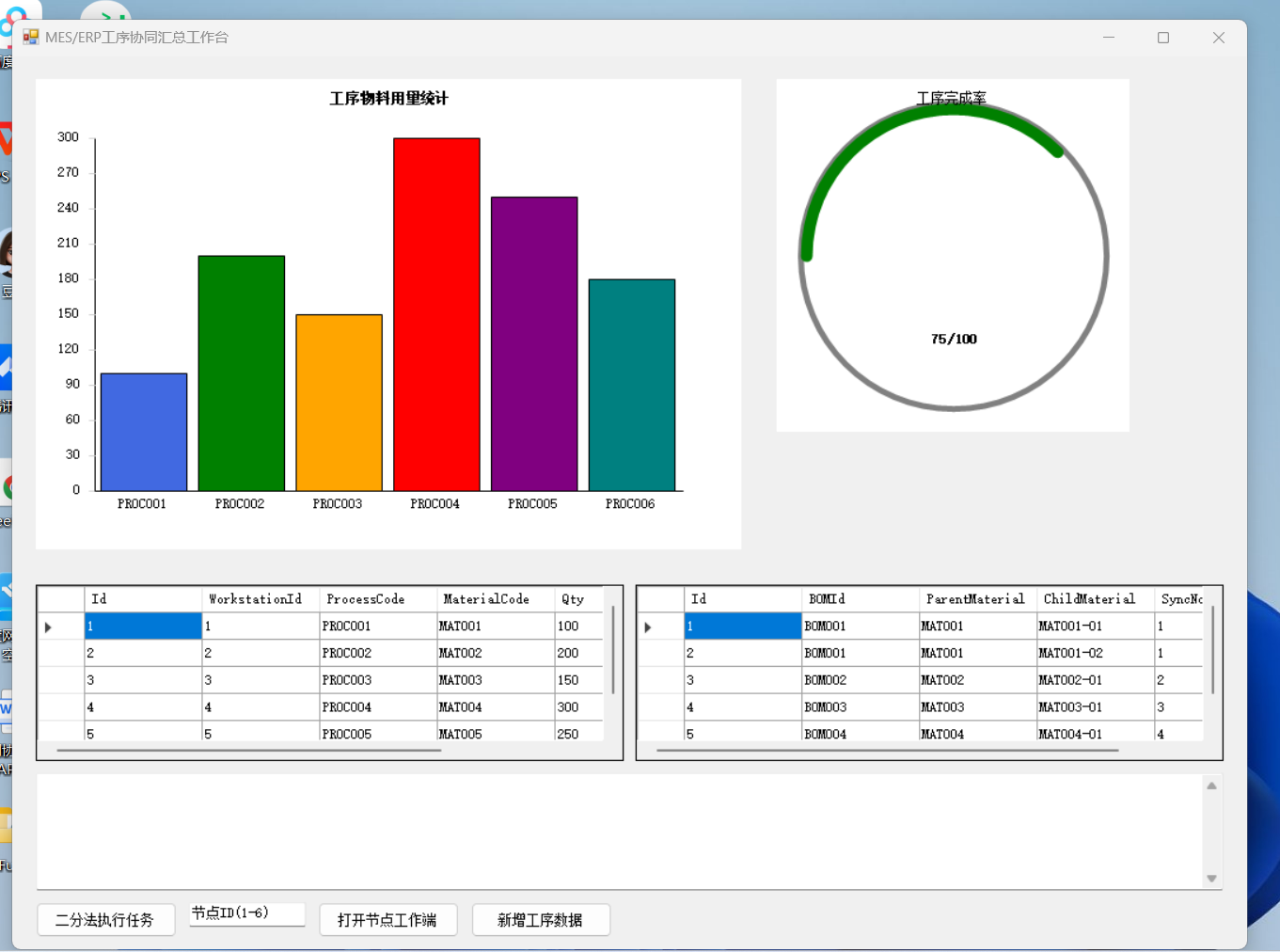This screenshot has height=952, width=1280.
Task: Click the 二分法执行任务 button
Action: [x=106, y=920]
